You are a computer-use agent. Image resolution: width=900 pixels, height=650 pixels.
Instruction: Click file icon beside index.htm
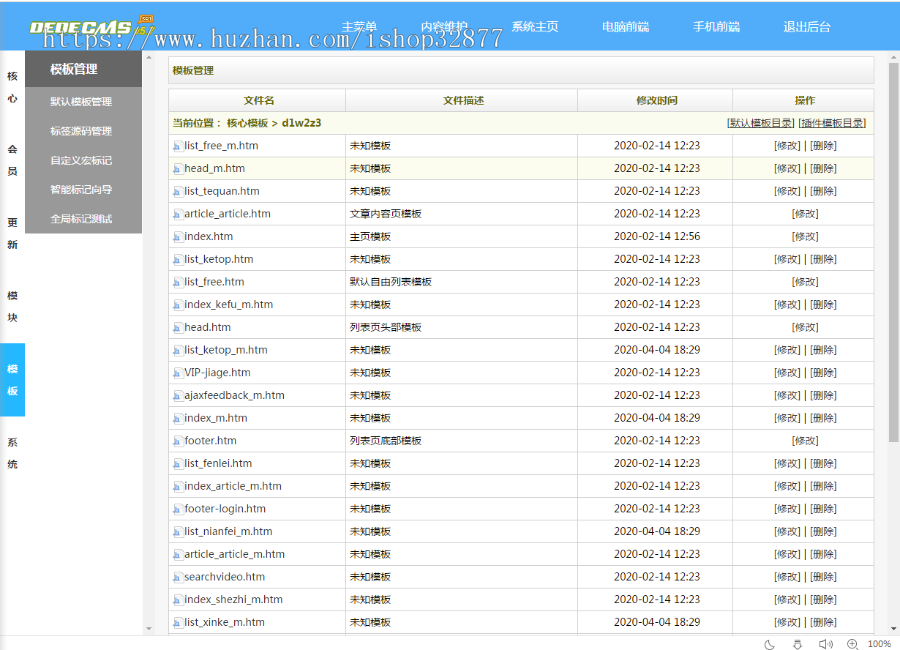[x=177, y=237]
